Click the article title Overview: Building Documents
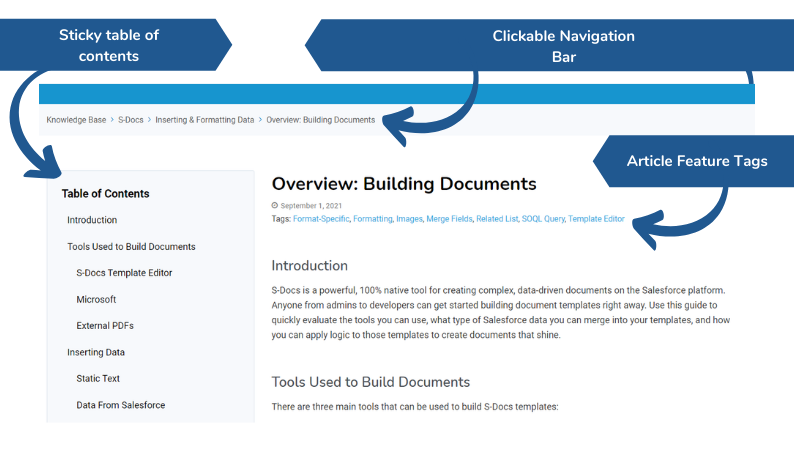The image size is (794, 450). [404, 184]
